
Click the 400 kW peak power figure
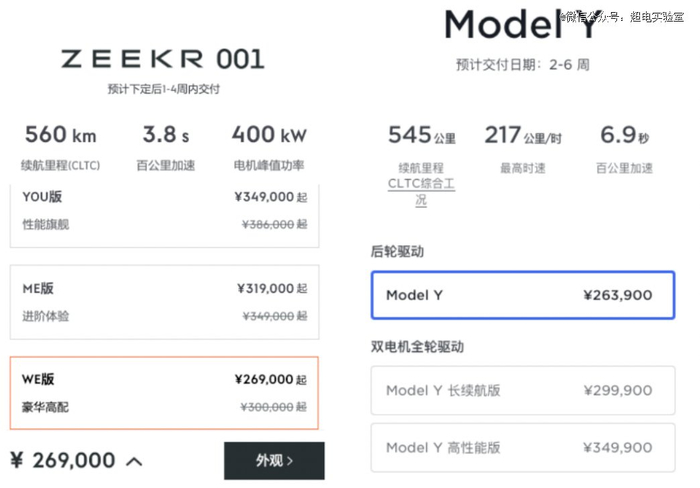tap(268, 135)
